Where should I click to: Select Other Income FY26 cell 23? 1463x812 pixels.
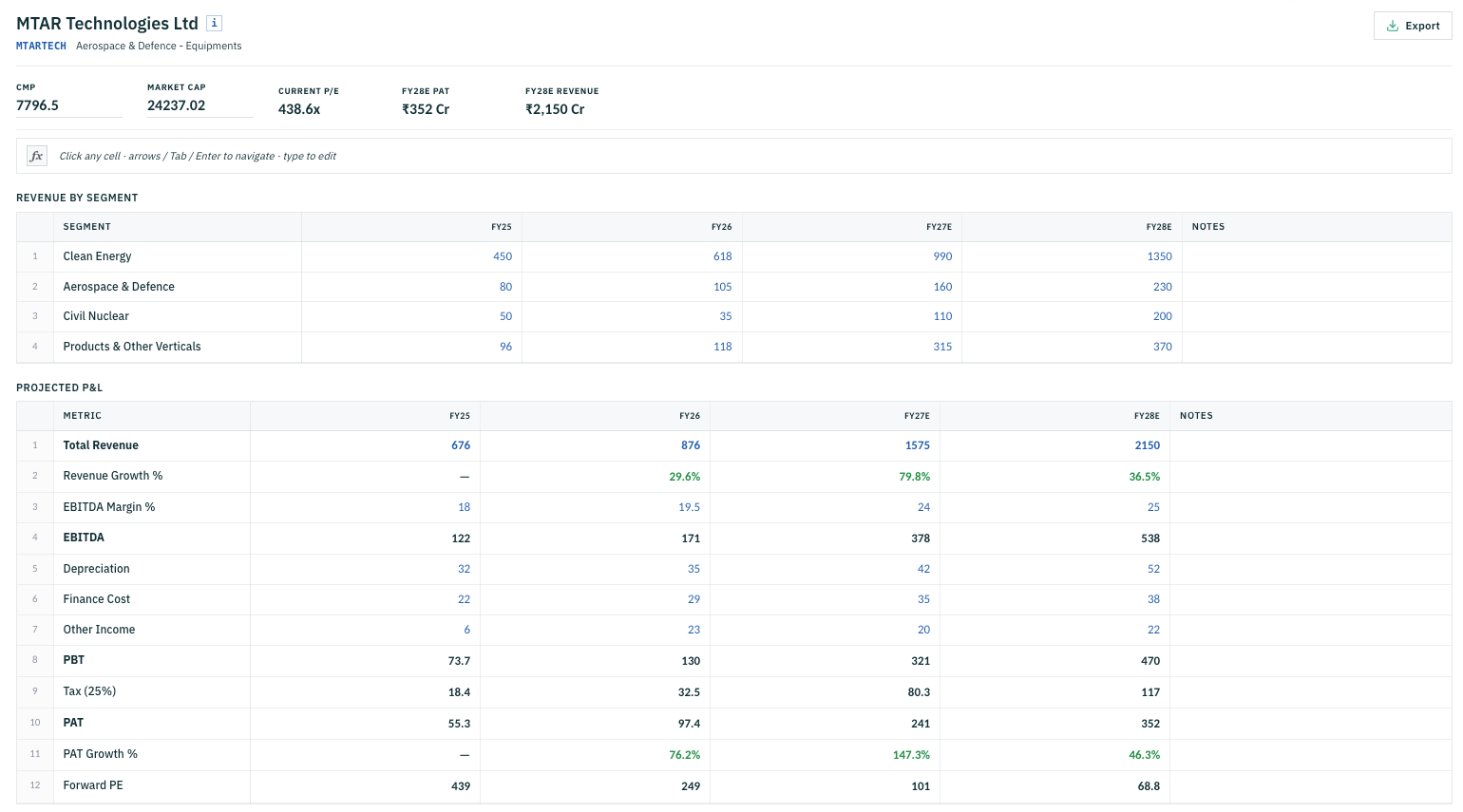(595, 630)
